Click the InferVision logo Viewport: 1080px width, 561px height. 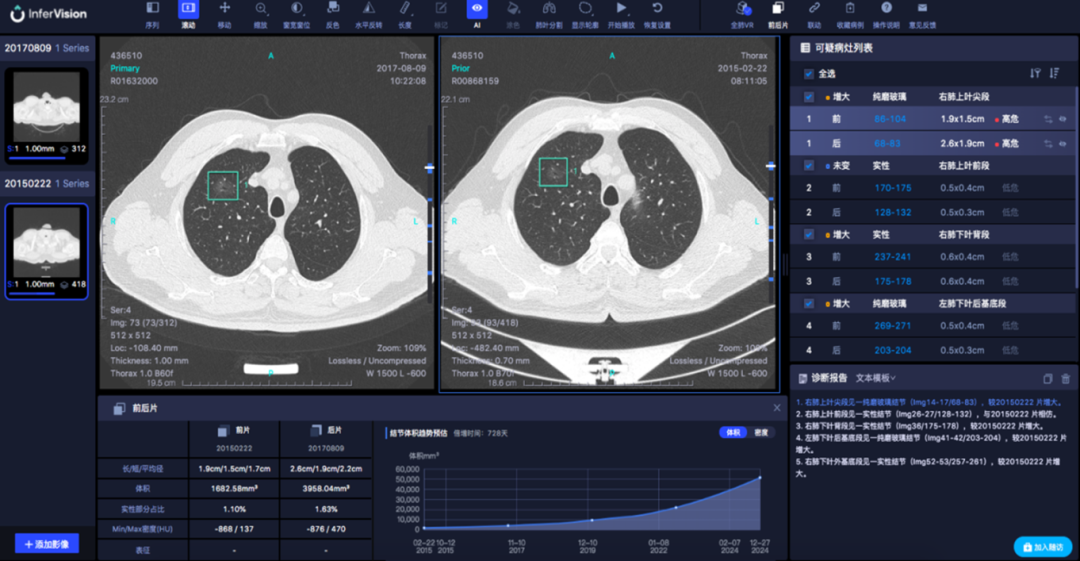(48, 14)
